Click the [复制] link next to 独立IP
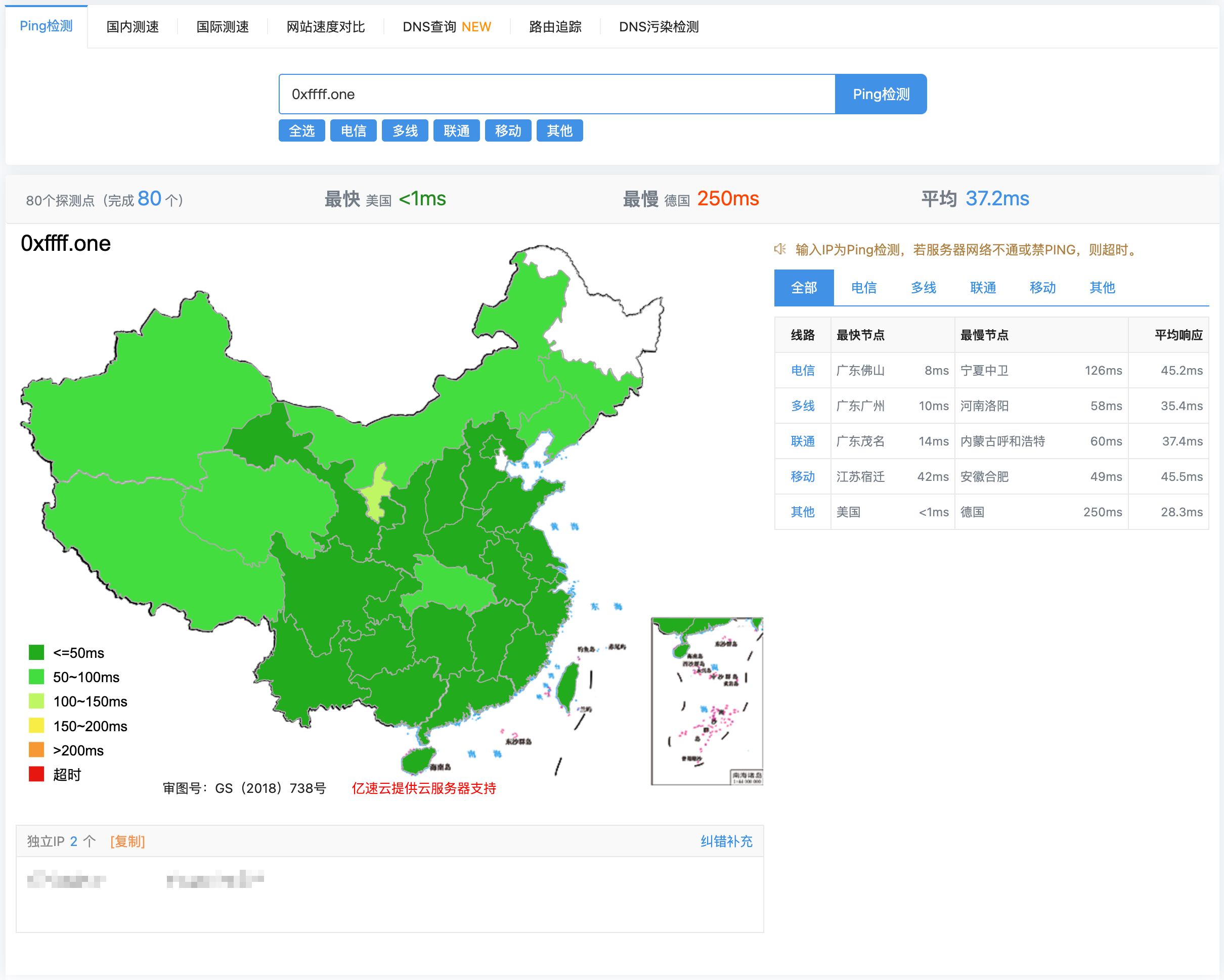Screen dimensions: 1224x980 pyautogui.click(x=128, y=841)
